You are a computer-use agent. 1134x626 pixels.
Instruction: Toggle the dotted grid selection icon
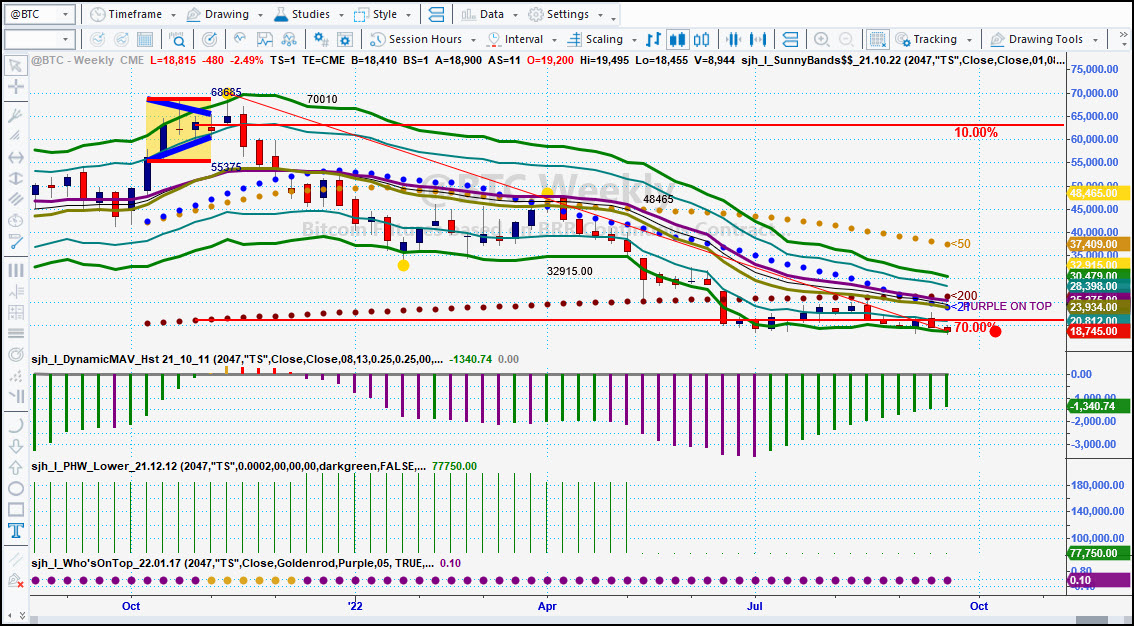877,39
